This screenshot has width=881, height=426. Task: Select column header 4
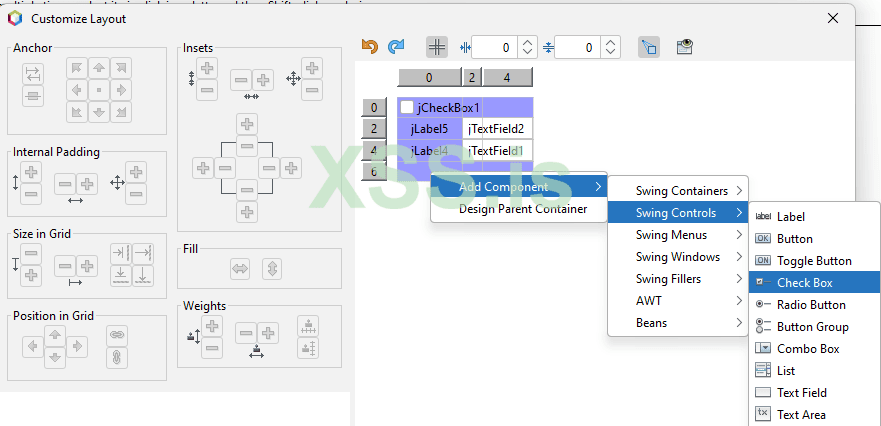507,78
